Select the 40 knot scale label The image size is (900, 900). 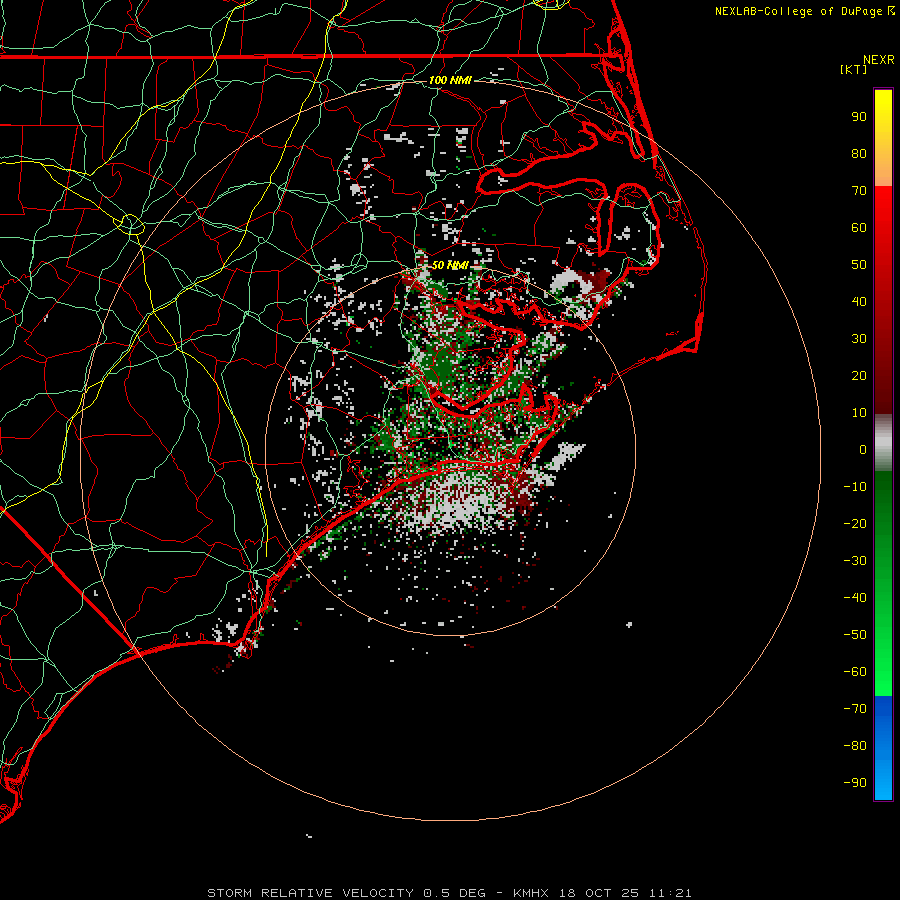[x=859, y=302]
